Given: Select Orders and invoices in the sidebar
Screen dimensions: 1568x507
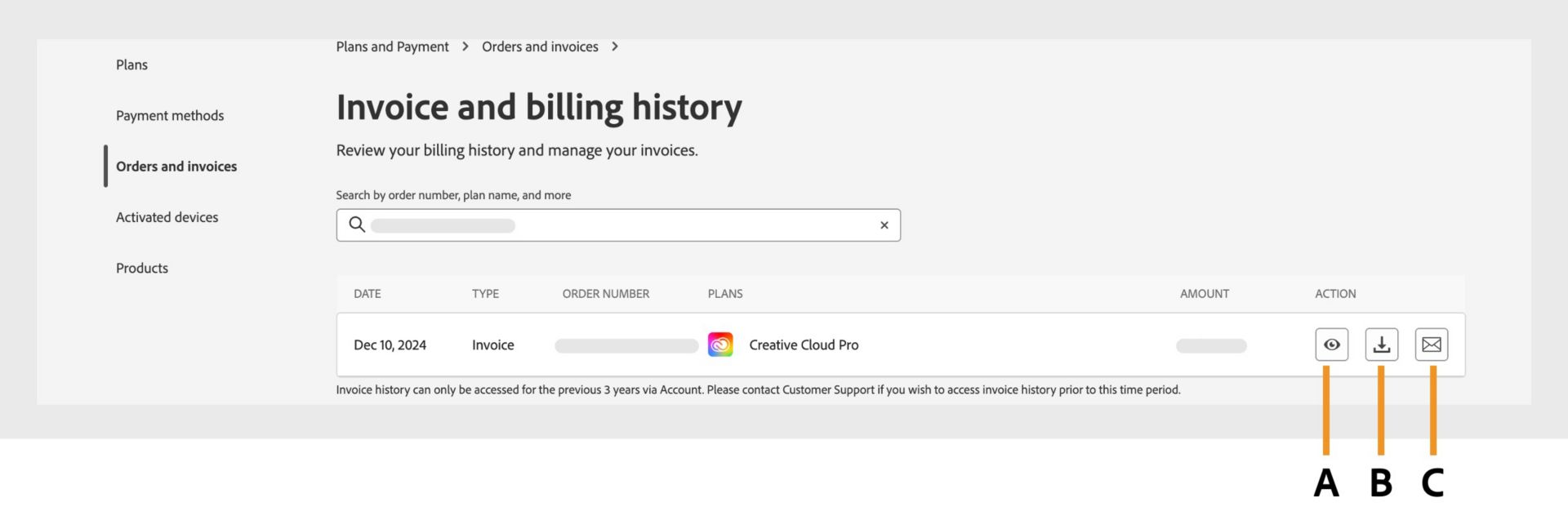Looking at the screenshot, I should (x=176, y=167).
